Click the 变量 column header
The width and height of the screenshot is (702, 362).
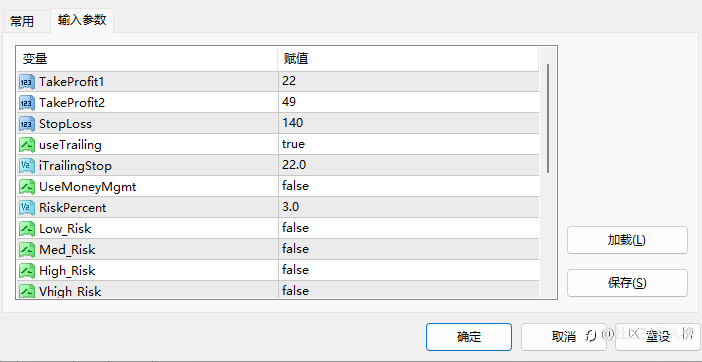pyautogui.click(x=147, y=59)
